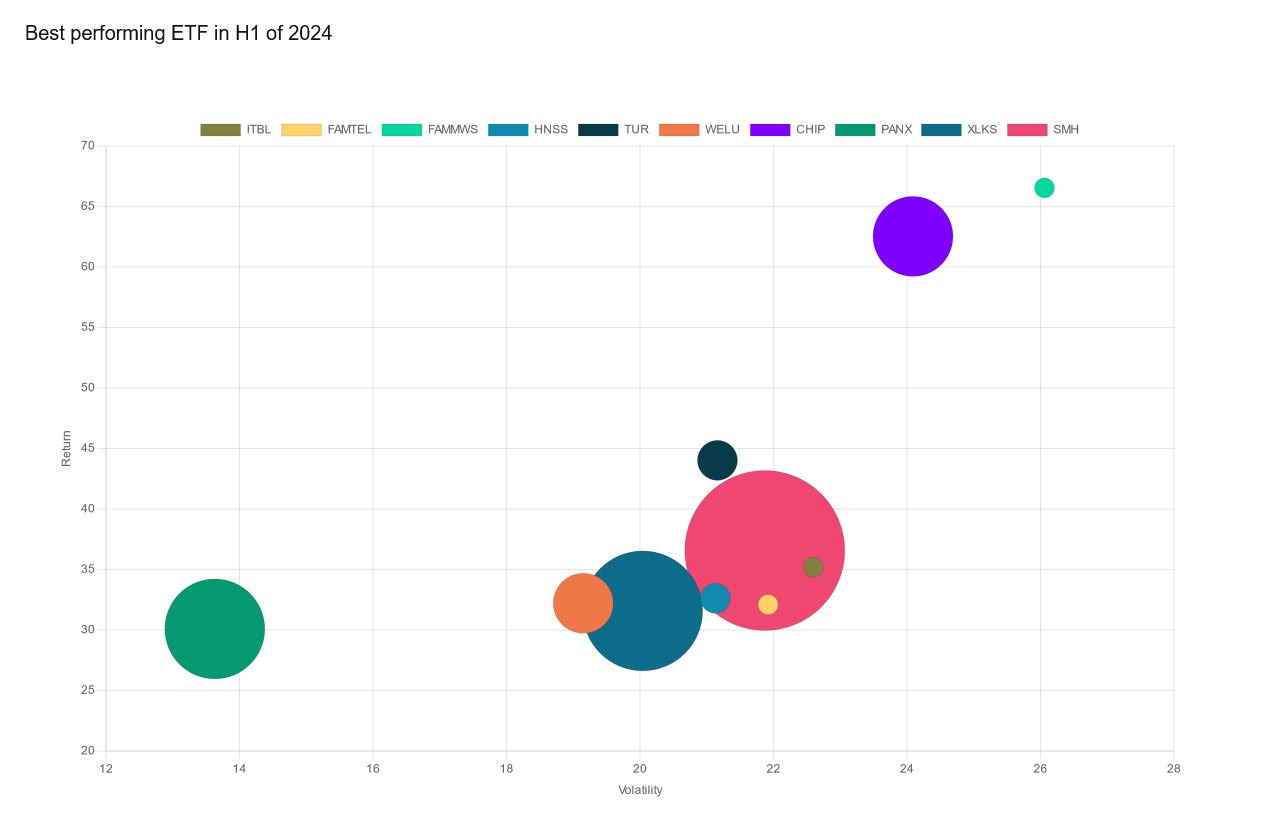Click the y-axis tick value 35
This screenshot has height=832, width=1280.
88,569
